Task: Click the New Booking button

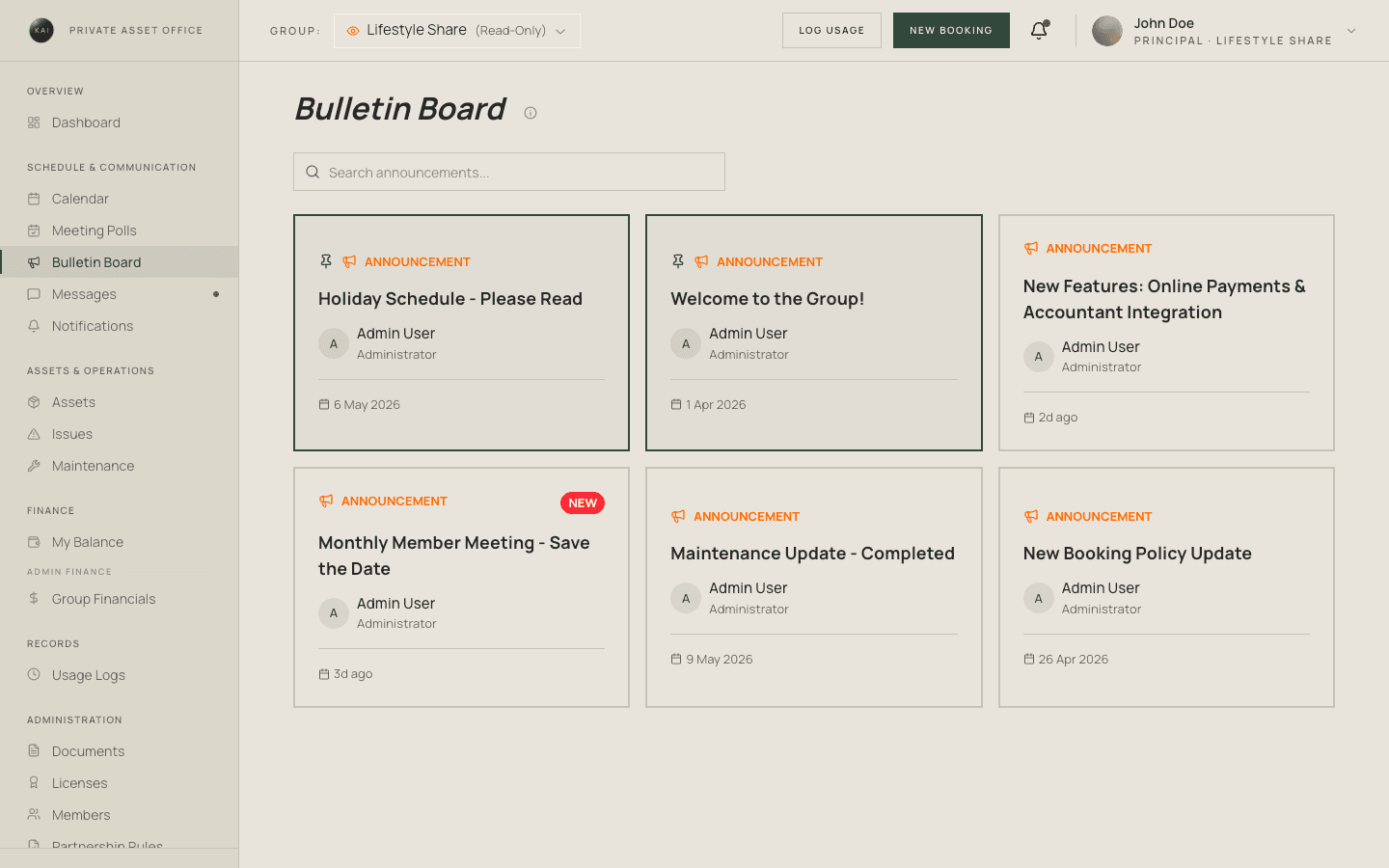Action: tap(951, 30)
